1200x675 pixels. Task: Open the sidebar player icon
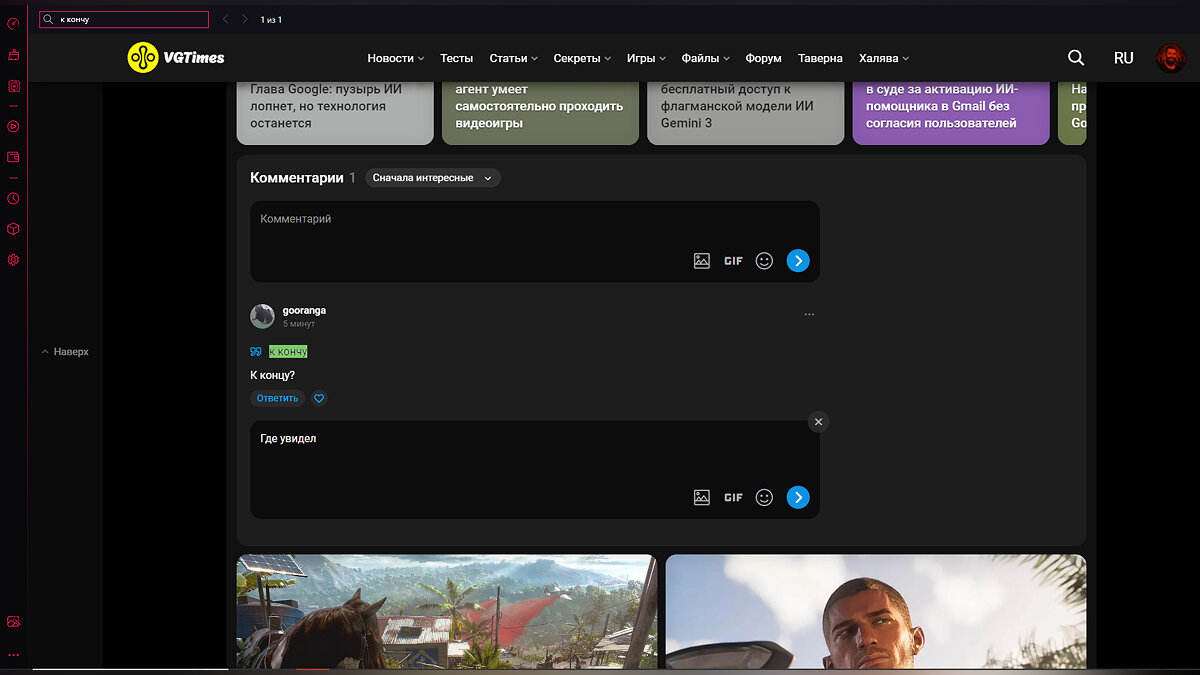pyautogui.click(x=13, y=126)
